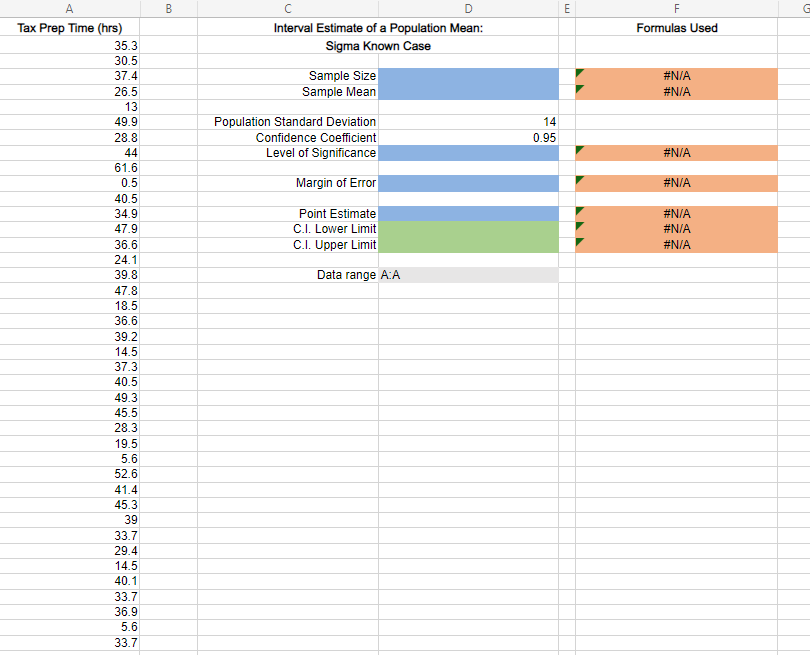
Task: Click the 'Level of Significance' label
Action: (321, 153)
